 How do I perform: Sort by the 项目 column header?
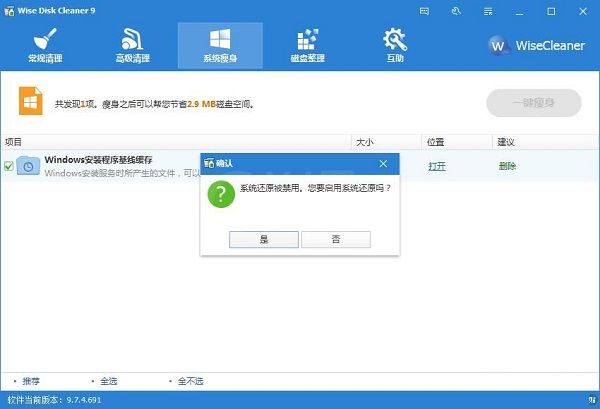(176, 142)
